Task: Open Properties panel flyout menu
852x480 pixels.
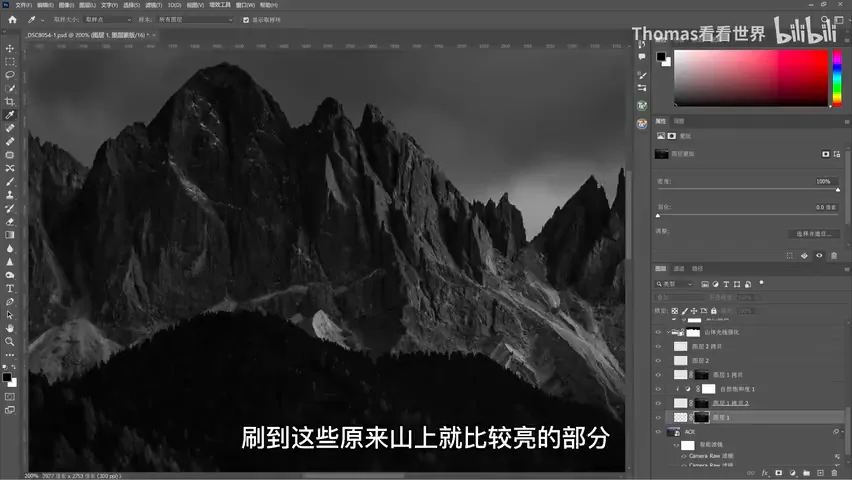Action: [x=846, y=121]
